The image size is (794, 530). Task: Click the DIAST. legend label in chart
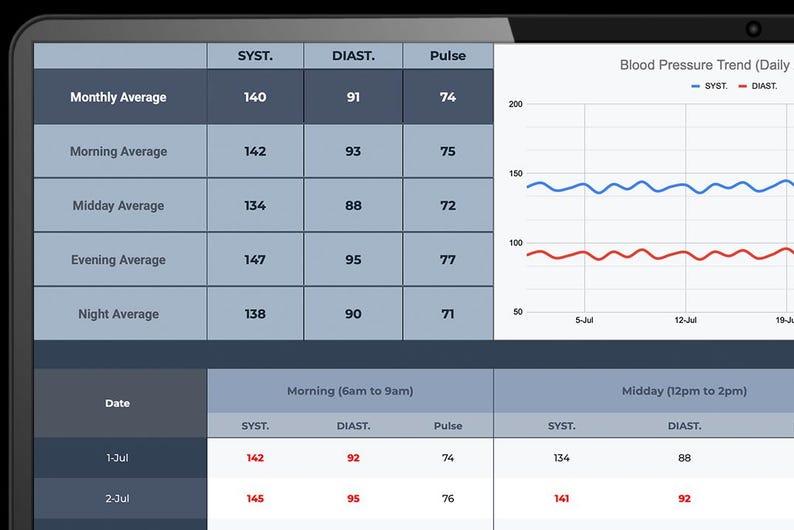(764, 86)
